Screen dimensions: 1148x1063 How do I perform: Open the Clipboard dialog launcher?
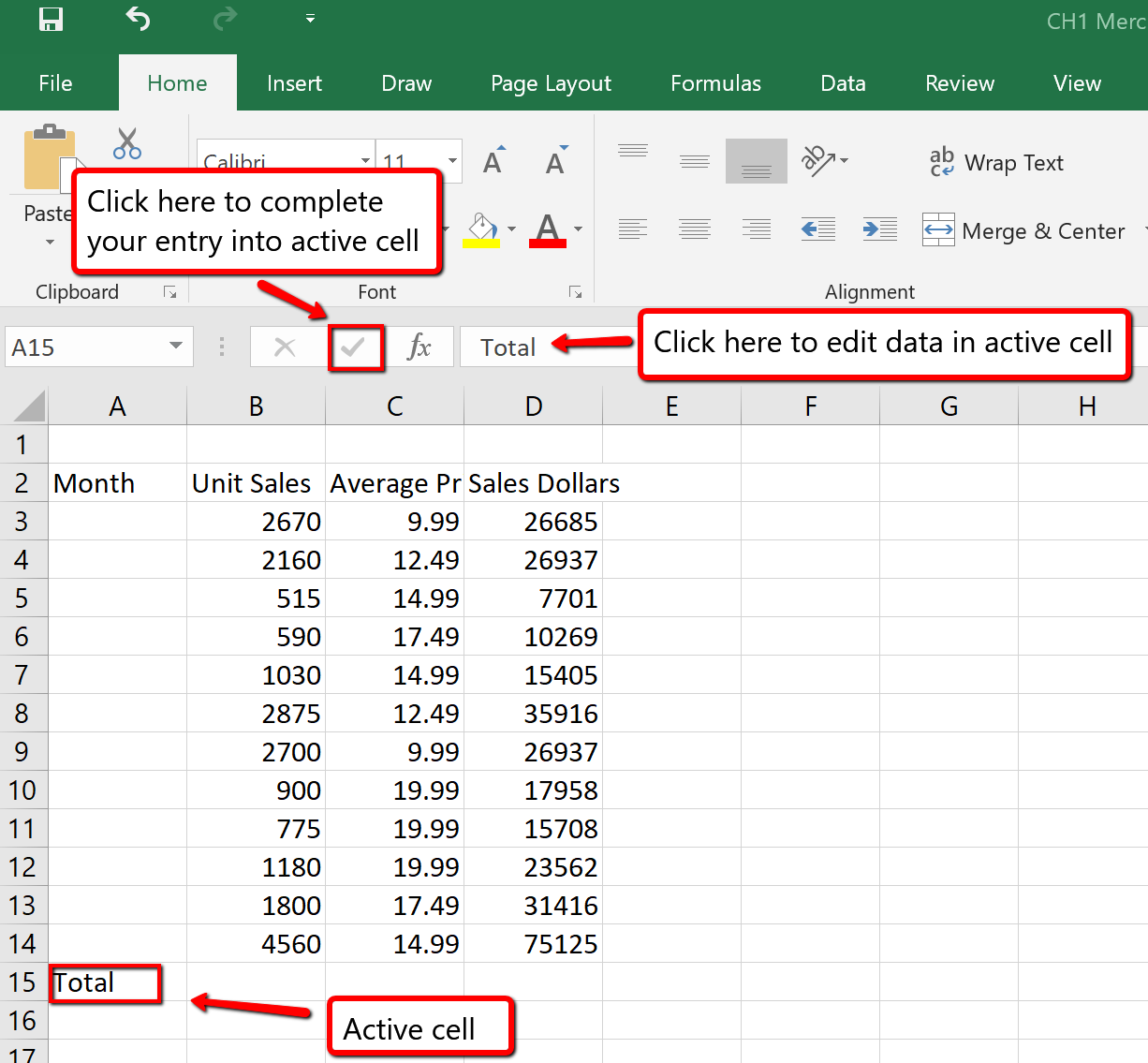(170, 291)
